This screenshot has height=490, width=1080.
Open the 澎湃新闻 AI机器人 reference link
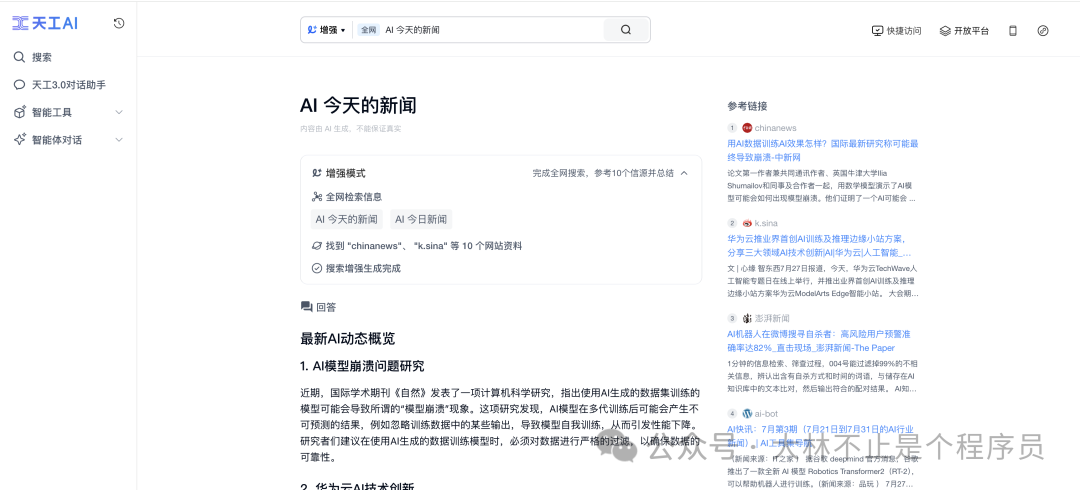pyautogui.click(x=819, y=341)
